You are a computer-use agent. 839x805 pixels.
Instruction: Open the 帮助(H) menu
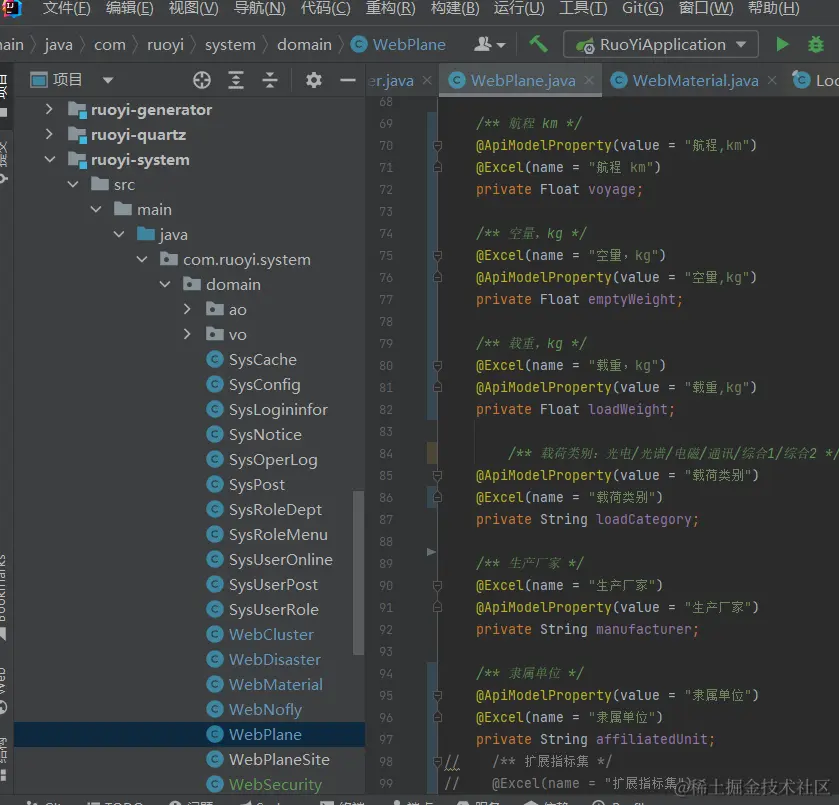pyautogui.click(x=773, y=8)
